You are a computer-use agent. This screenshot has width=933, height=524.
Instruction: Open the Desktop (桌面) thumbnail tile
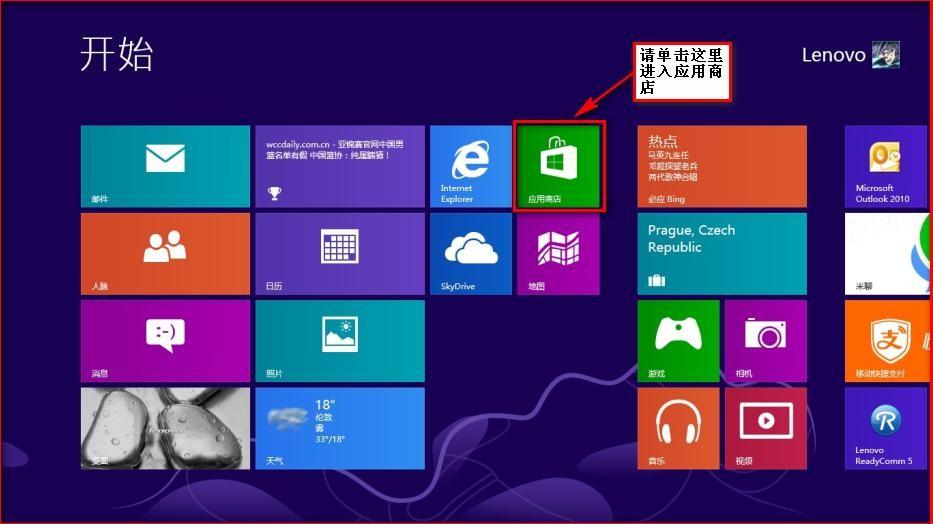point(165,428)
